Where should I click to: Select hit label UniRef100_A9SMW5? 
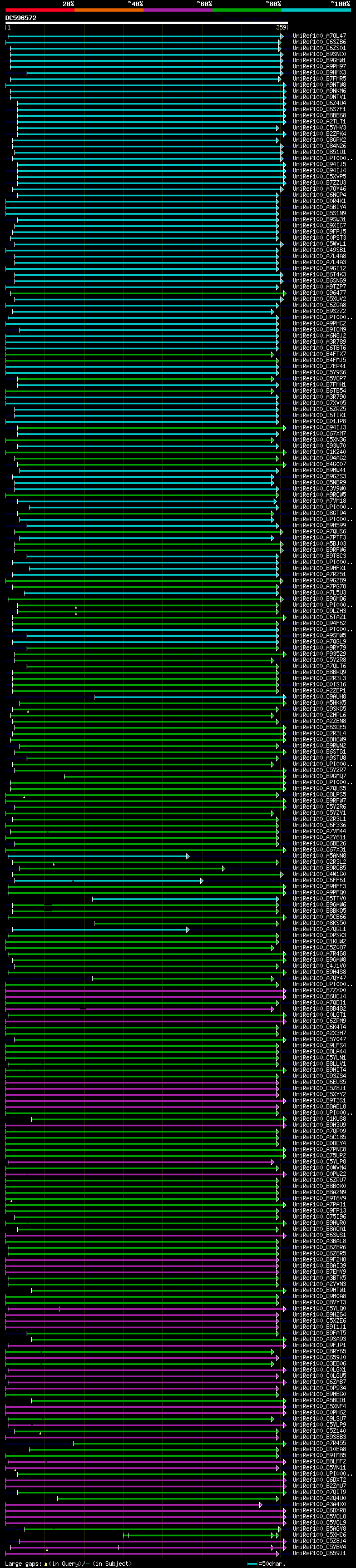point(319,635)
